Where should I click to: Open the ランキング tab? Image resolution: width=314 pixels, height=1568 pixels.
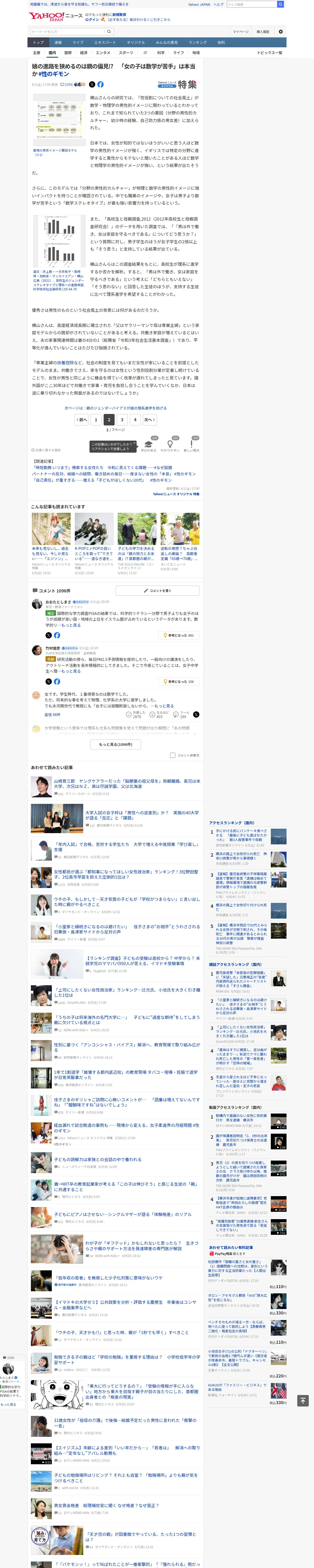pyautogui.click(x=197, y=43)
